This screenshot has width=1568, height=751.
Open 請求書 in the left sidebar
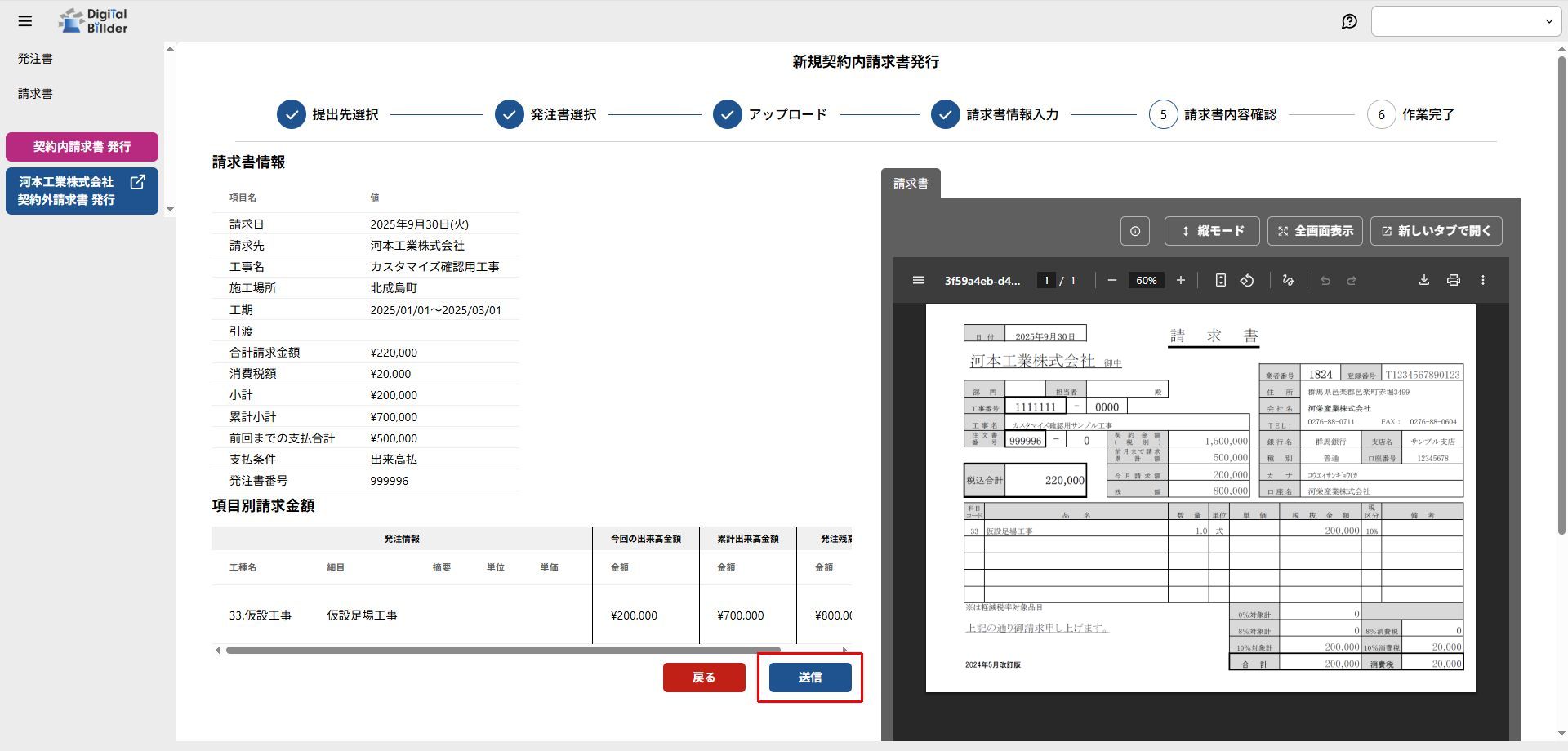pos(35,94)
